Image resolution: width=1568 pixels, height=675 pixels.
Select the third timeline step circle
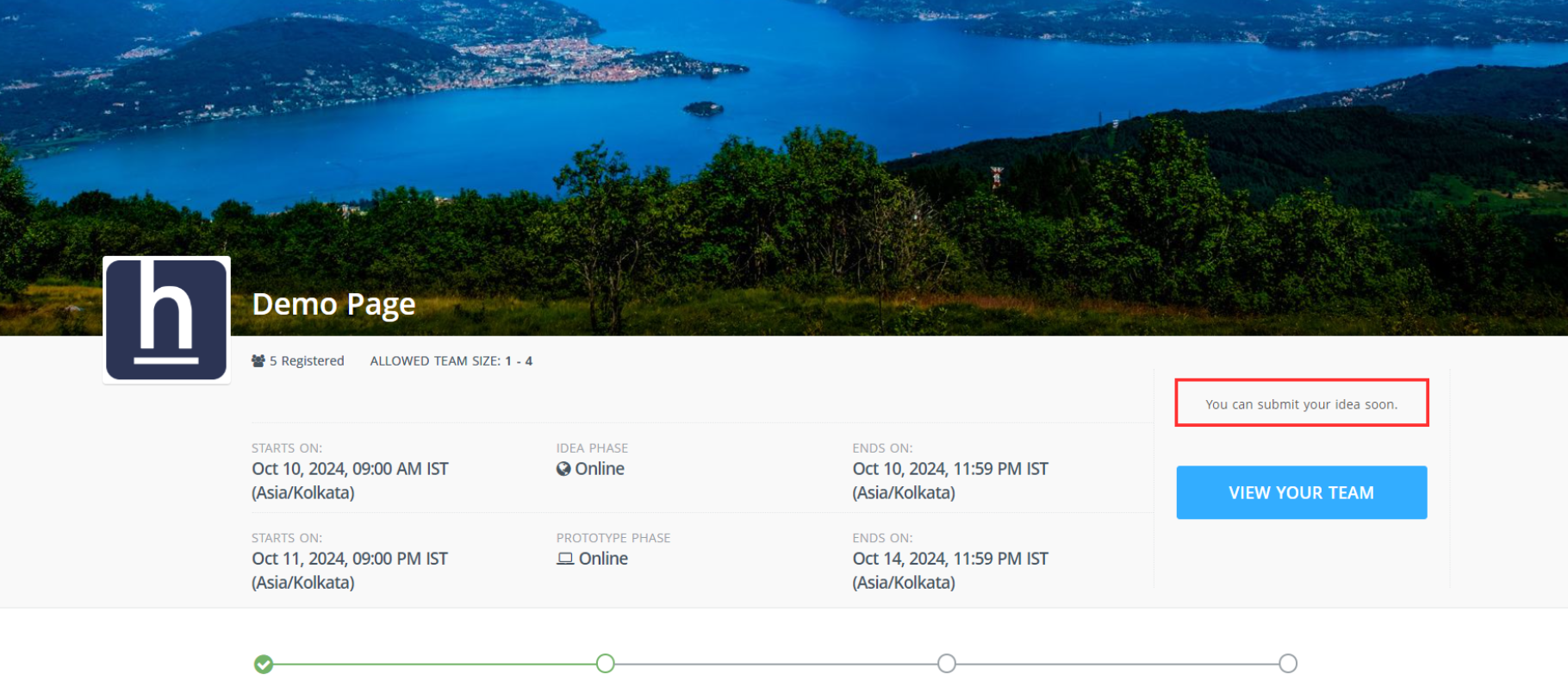coord(947,663)
